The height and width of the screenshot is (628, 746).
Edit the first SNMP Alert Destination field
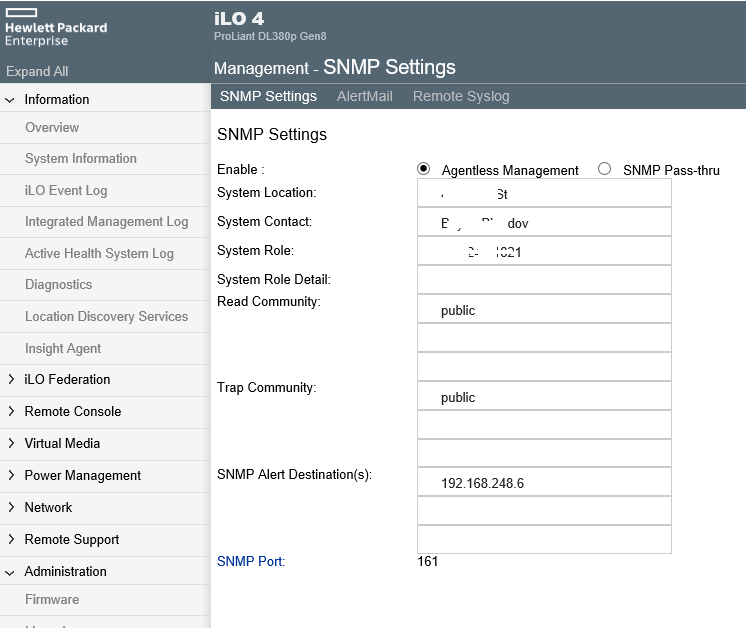coord(544,483)
